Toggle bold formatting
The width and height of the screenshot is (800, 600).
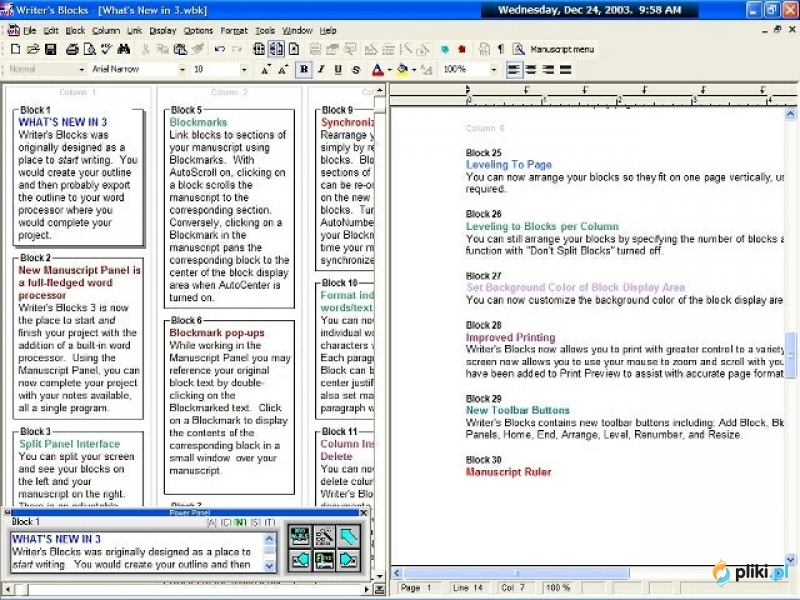click(304, 69)
